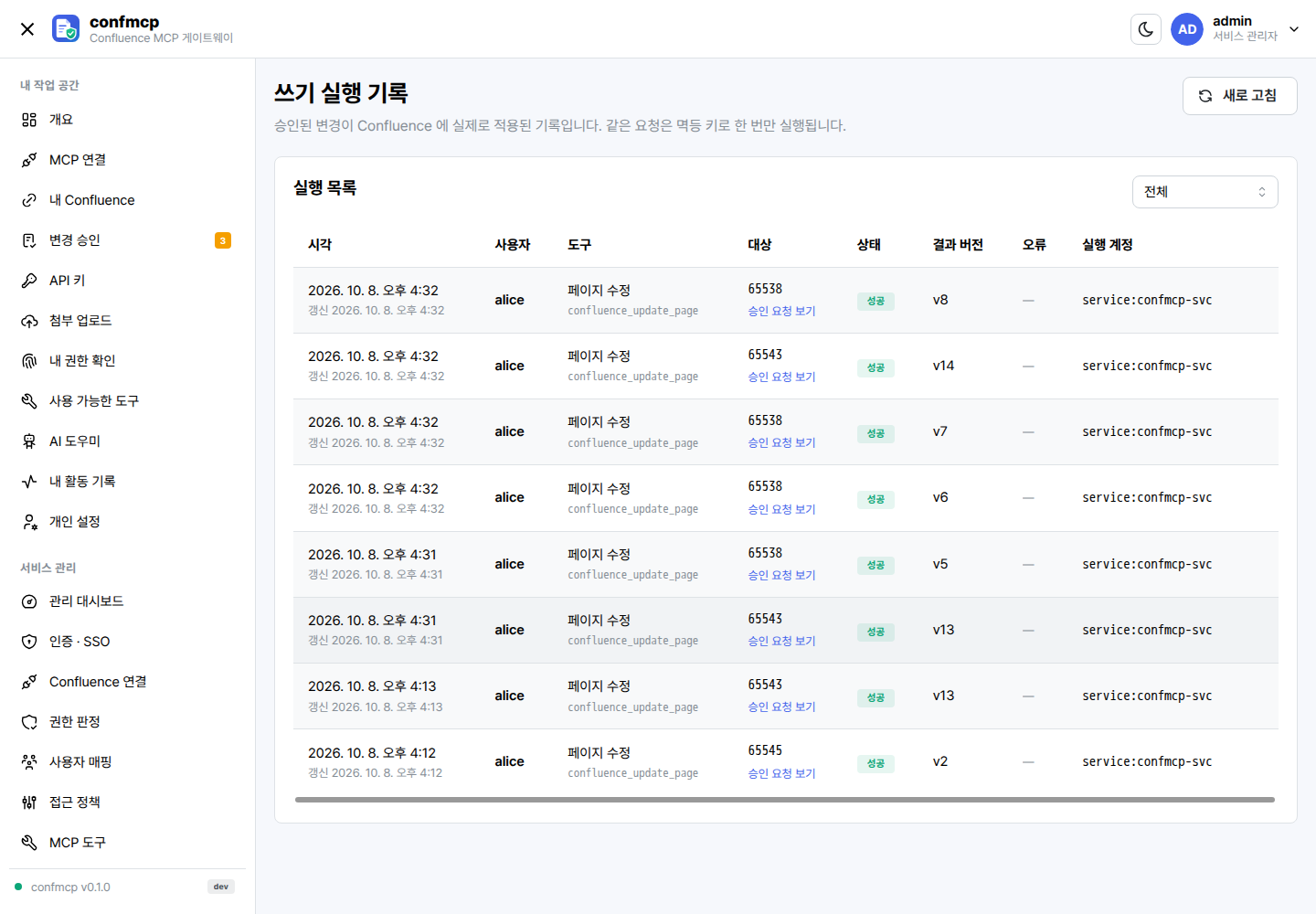Open 승인 요청 보기 link for v2 row
1316x914 pixels.
click(x=781, y=773)
